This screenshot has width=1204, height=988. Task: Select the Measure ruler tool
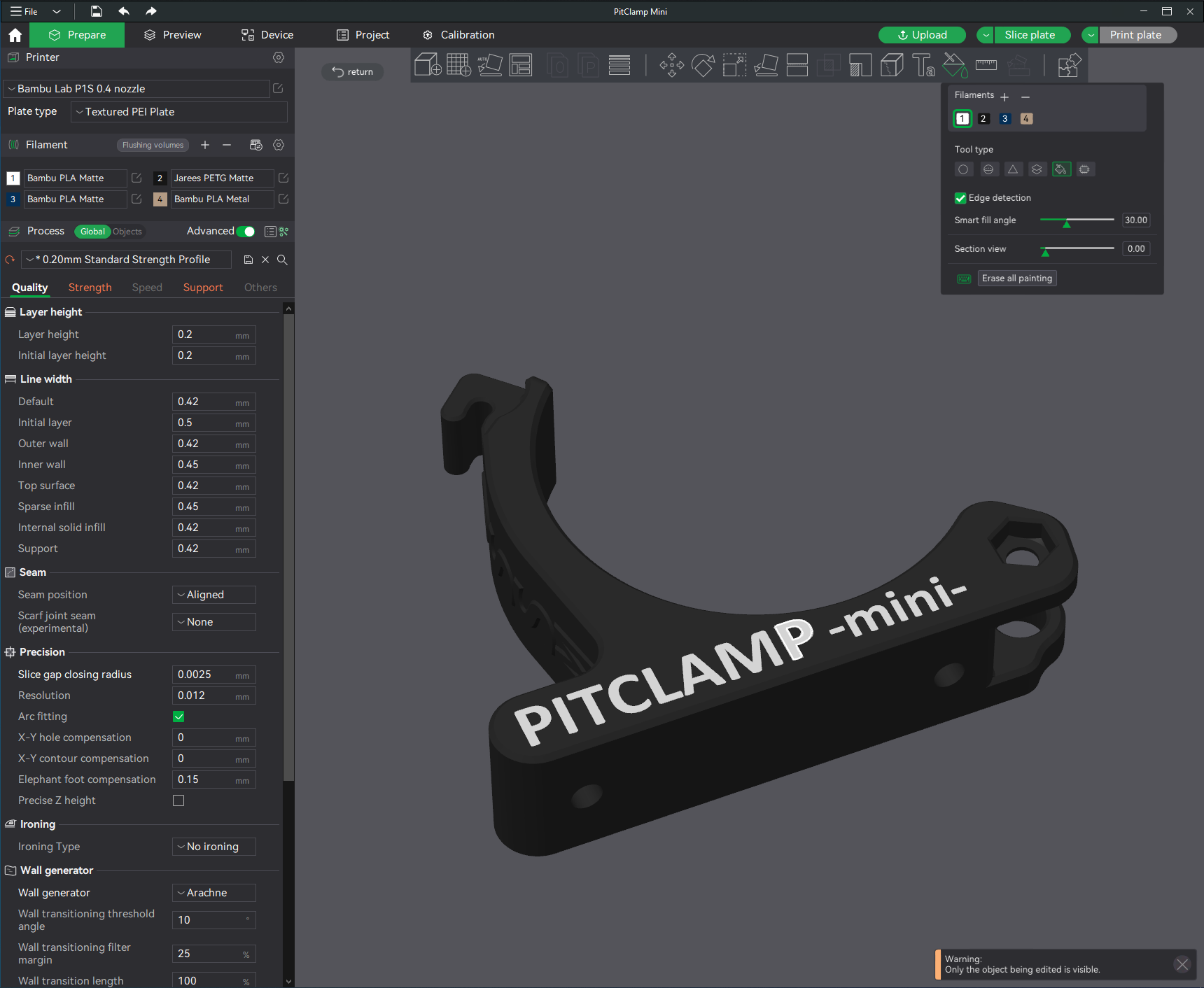coord(986,65)
